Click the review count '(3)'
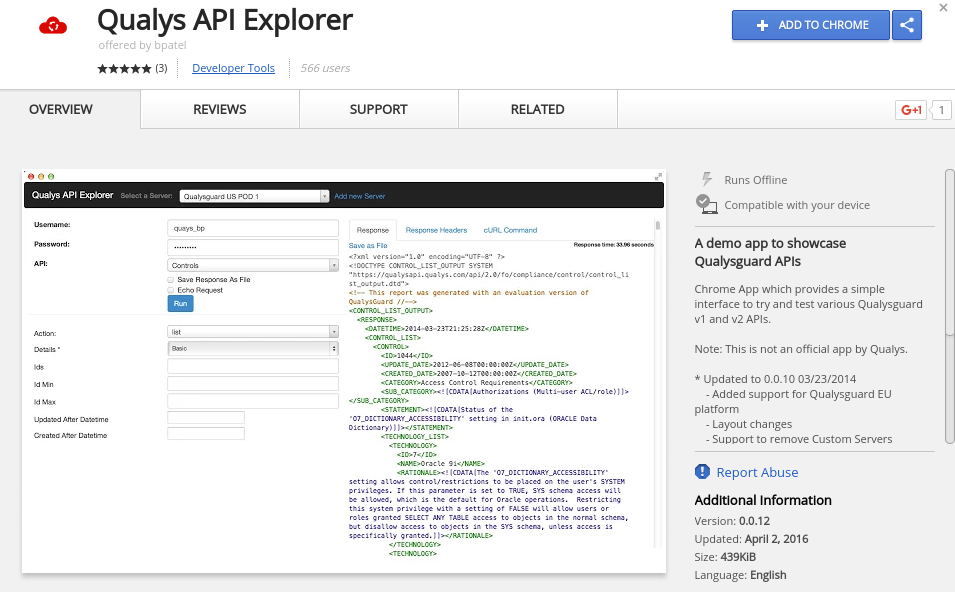The width and height of the screenshot is (955, 592). tap(161, 68)
